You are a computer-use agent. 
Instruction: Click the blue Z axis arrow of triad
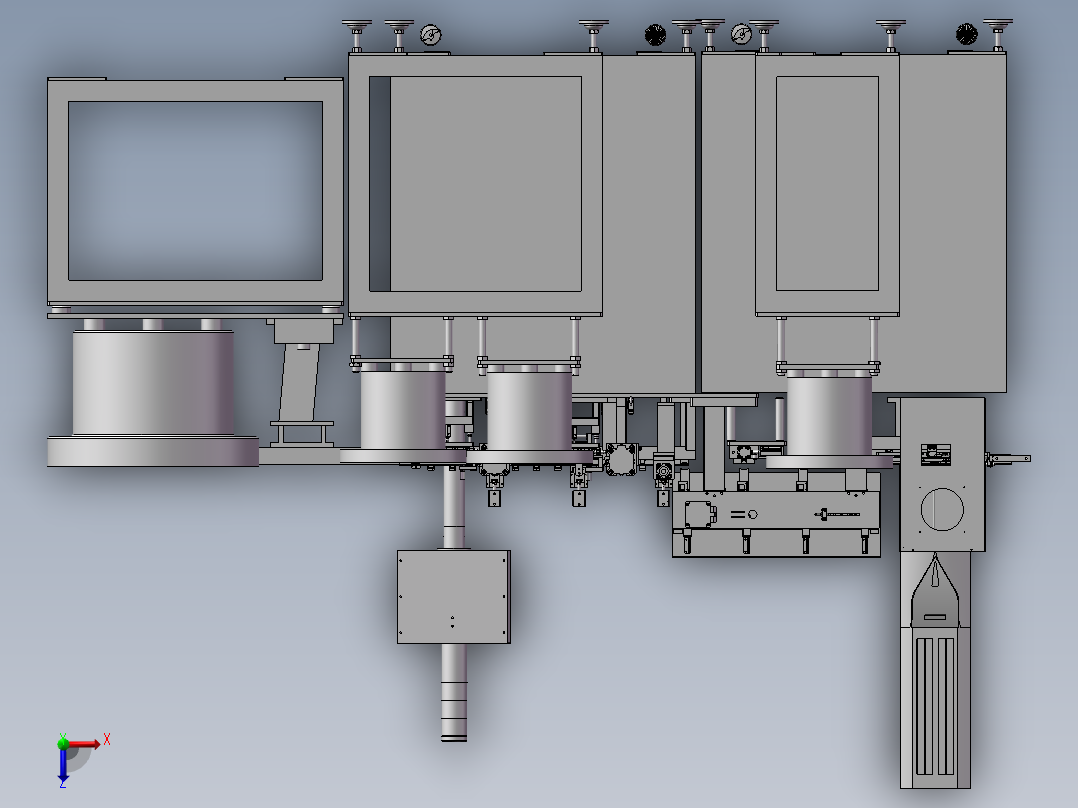63,765
